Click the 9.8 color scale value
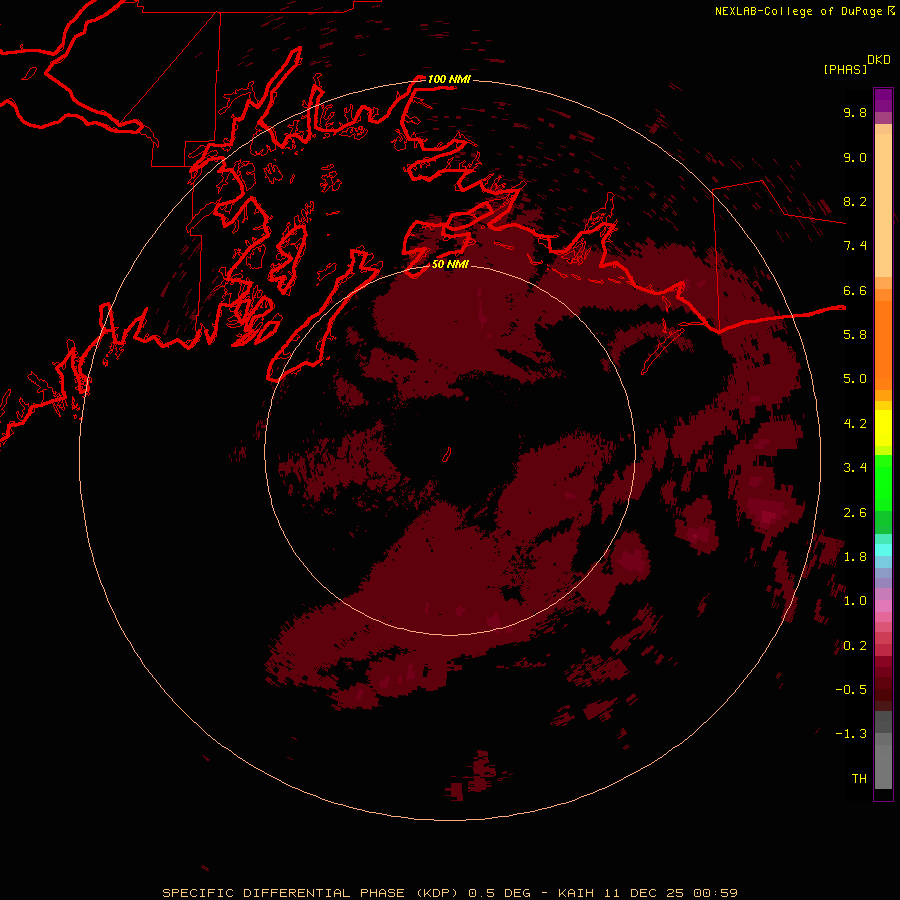900x900 pixels. [855, 112]
